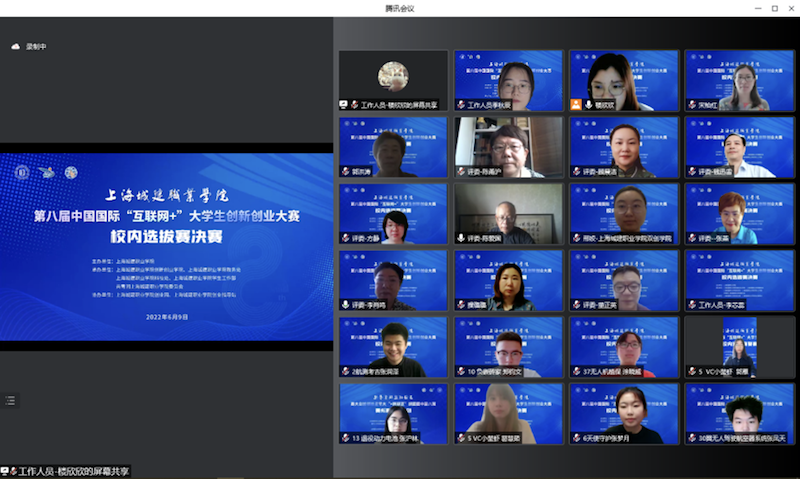Click muted mic icon on 工作人员-李芯蕊 tile
Viewport: 800px width, 479px height.
click(692, 305)
